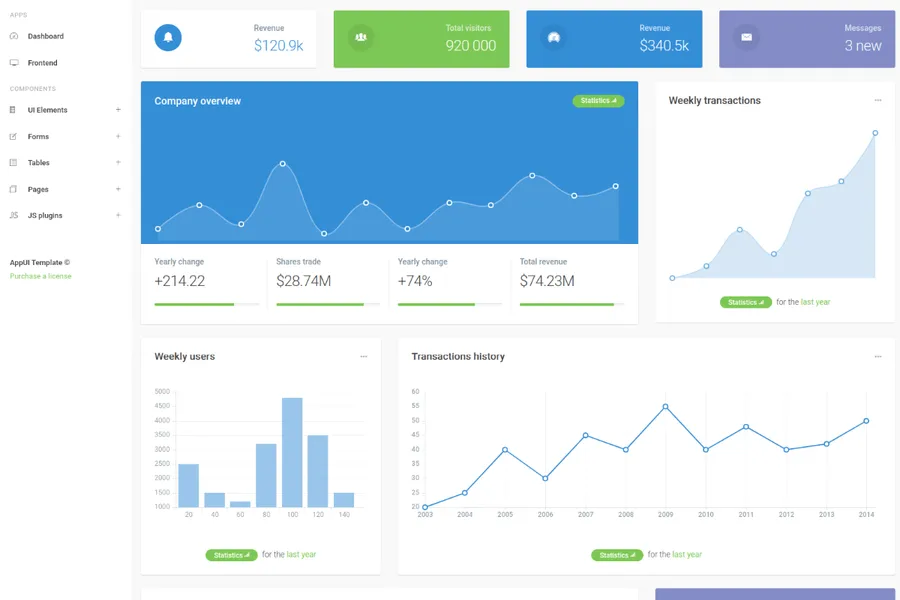Open the Dashboard menu item
900x600 pixels.
[x=45, y=36]
